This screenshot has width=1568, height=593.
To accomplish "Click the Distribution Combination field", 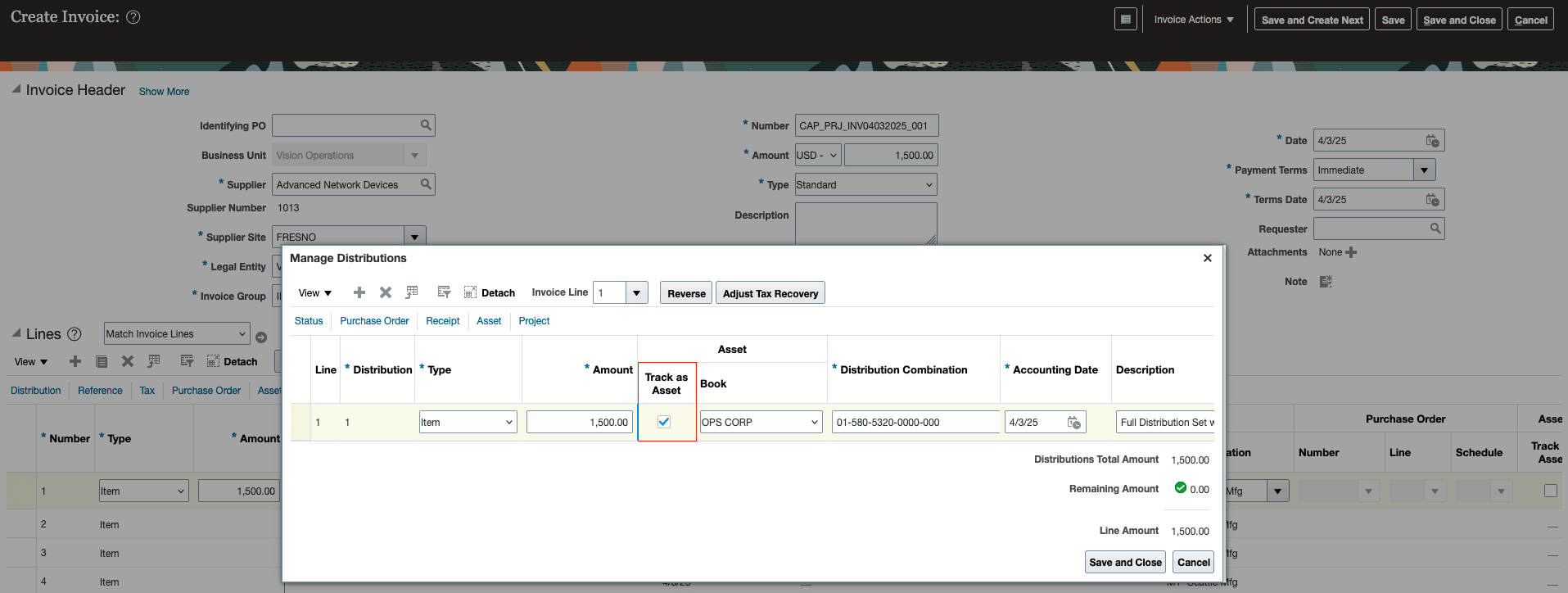I will (x=915, y=422).
